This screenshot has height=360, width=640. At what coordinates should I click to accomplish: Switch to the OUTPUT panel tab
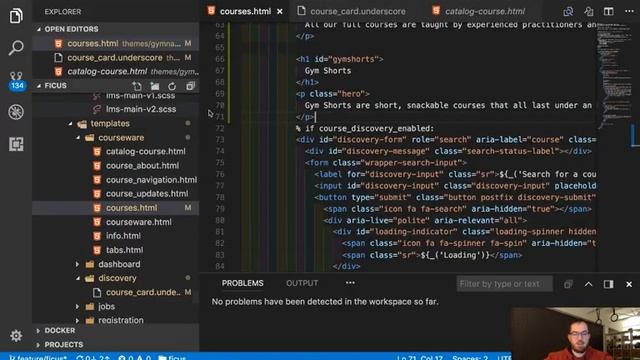pyautogui.click(x=302, y=283)
